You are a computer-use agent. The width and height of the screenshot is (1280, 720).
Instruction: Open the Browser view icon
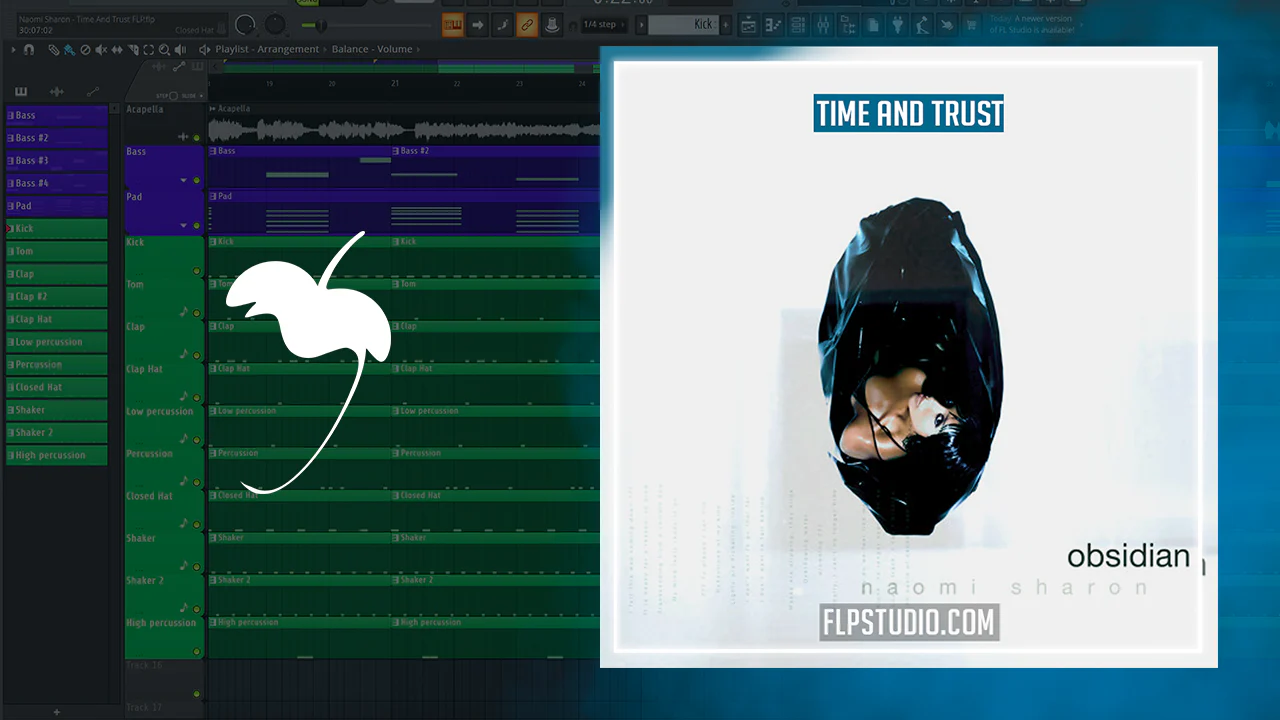click(x=848, y=25)
